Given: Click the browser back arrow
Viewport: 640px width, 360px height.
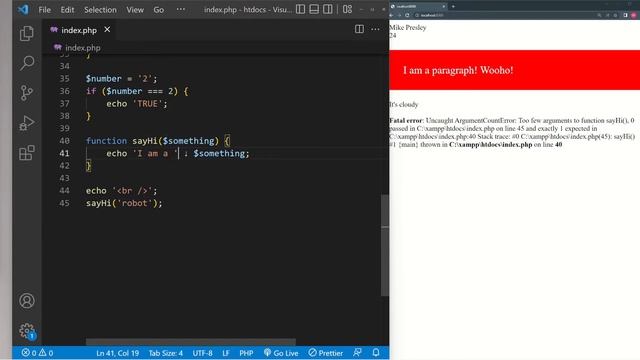Looking at the screenshot, I should tap(392, 15).
